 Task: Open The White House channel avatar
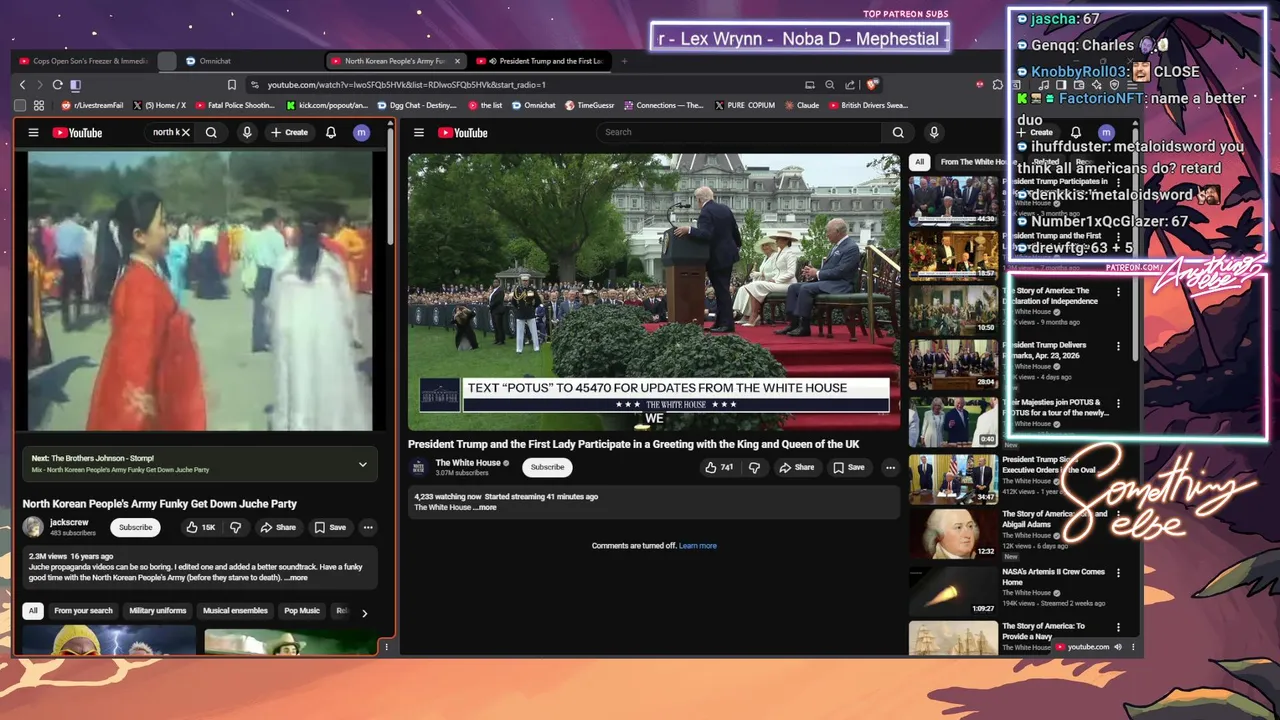[419, 467]
